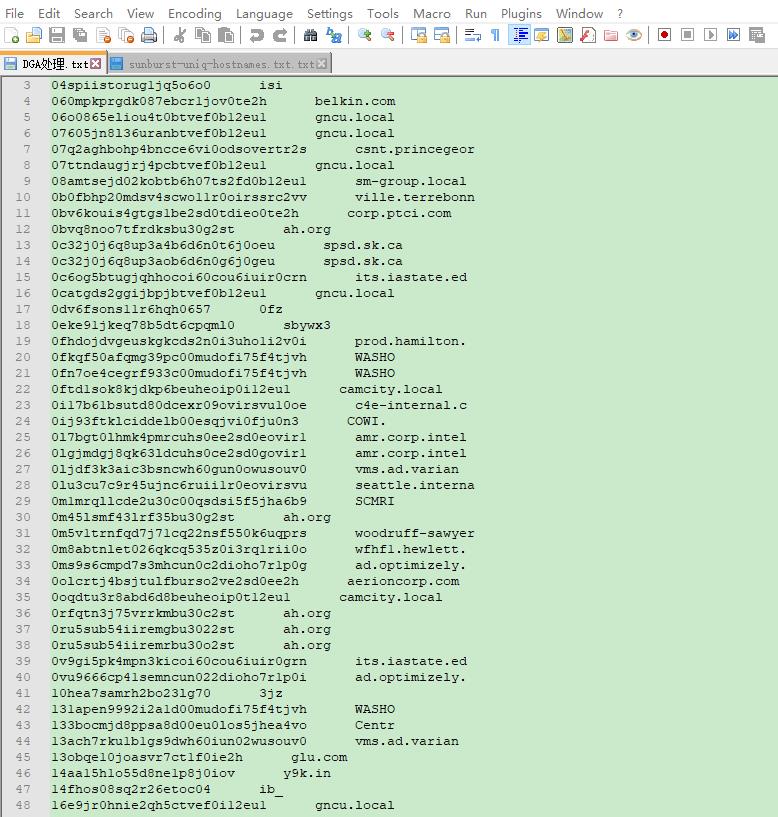
Task: Click the Redo arrow icon
Action: [x=279, y=35]
